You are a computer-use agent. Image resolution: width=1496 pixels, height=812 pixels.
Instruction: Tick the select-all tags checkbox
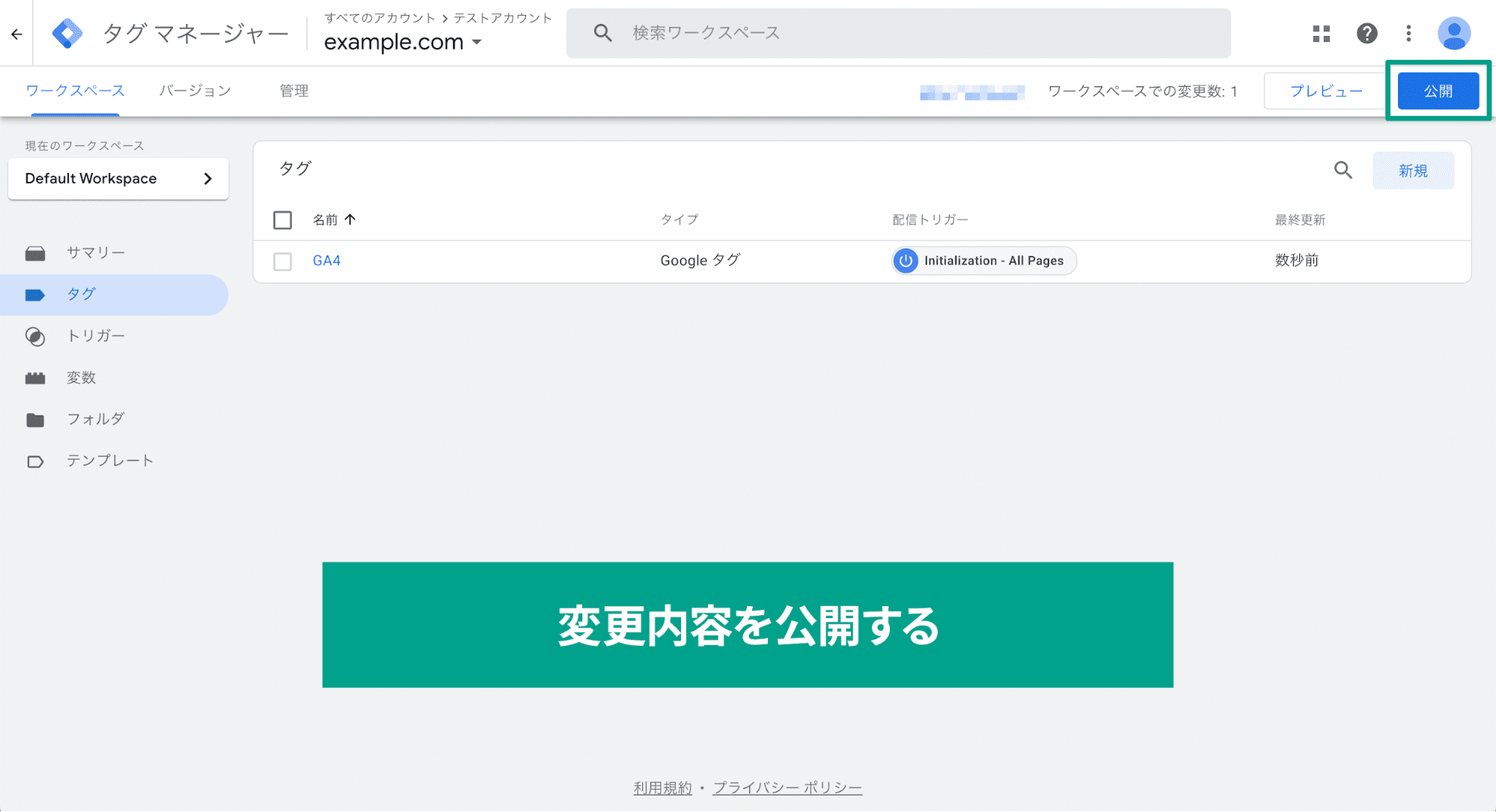pyautogui.click(x=282, y=220)
